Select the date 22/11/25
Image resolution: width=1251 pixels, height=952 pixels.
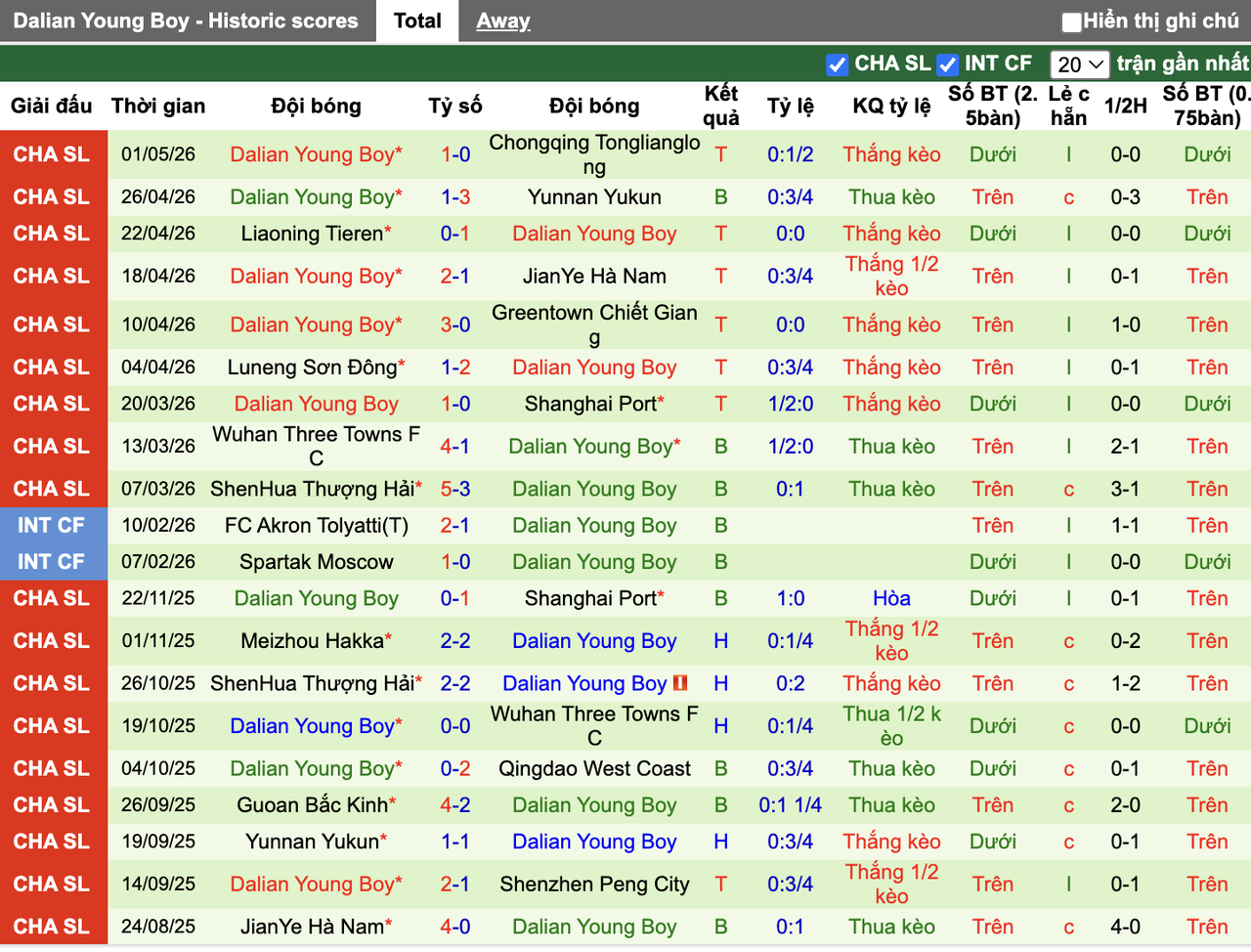click(x=158, y=598)
